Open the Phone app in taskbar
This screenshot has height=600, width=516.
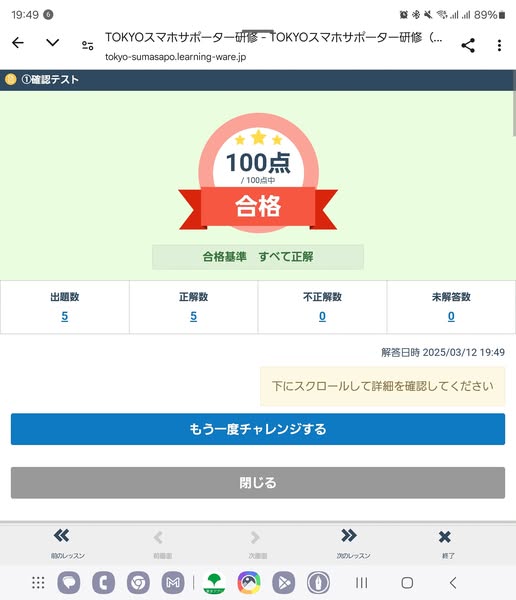pyautogui.click(x=103, y=582)
